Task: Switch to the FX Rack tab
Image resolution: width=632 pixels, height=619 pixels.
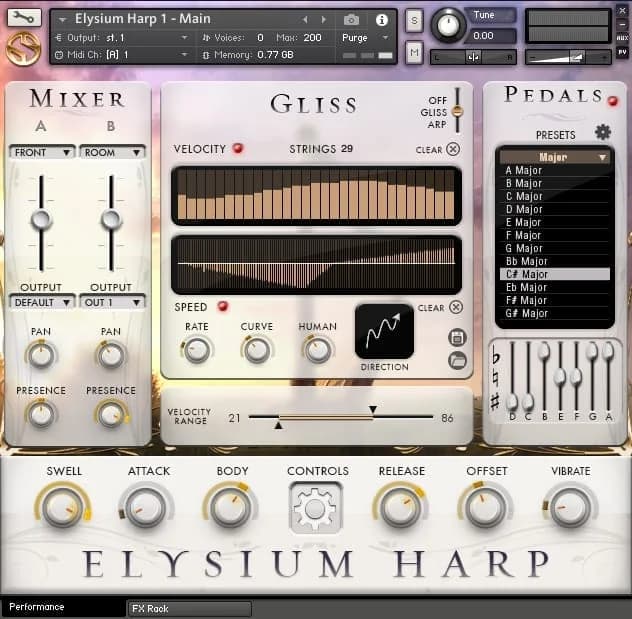Action: (189, 609)
